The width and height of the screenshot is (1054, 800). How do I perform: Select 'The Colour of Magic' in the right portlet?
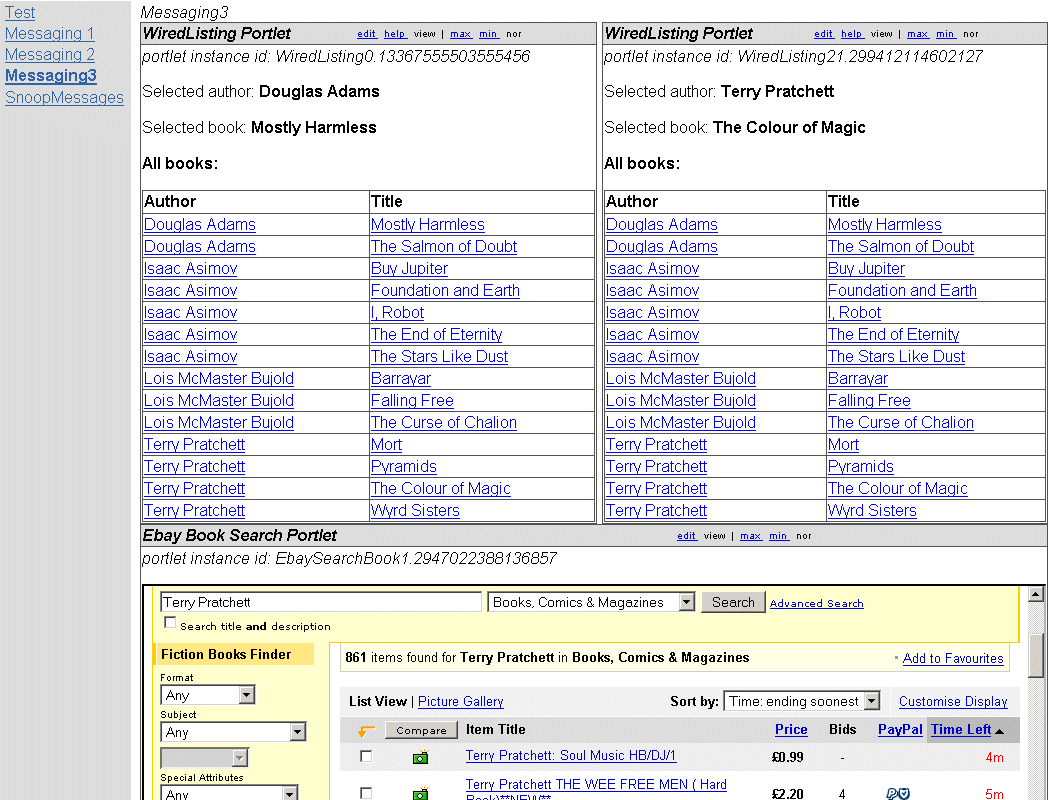point(897,489)
